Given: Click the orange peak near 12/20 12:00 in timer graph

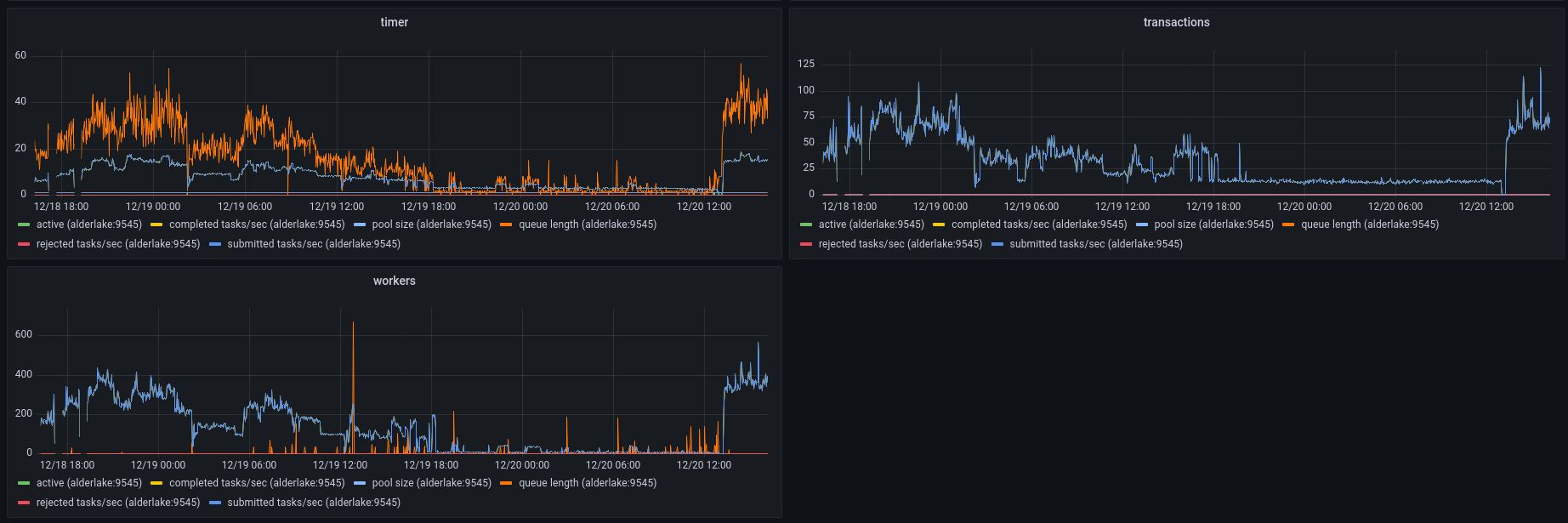Looking at the screenshot, I should [x=741, y=65].
